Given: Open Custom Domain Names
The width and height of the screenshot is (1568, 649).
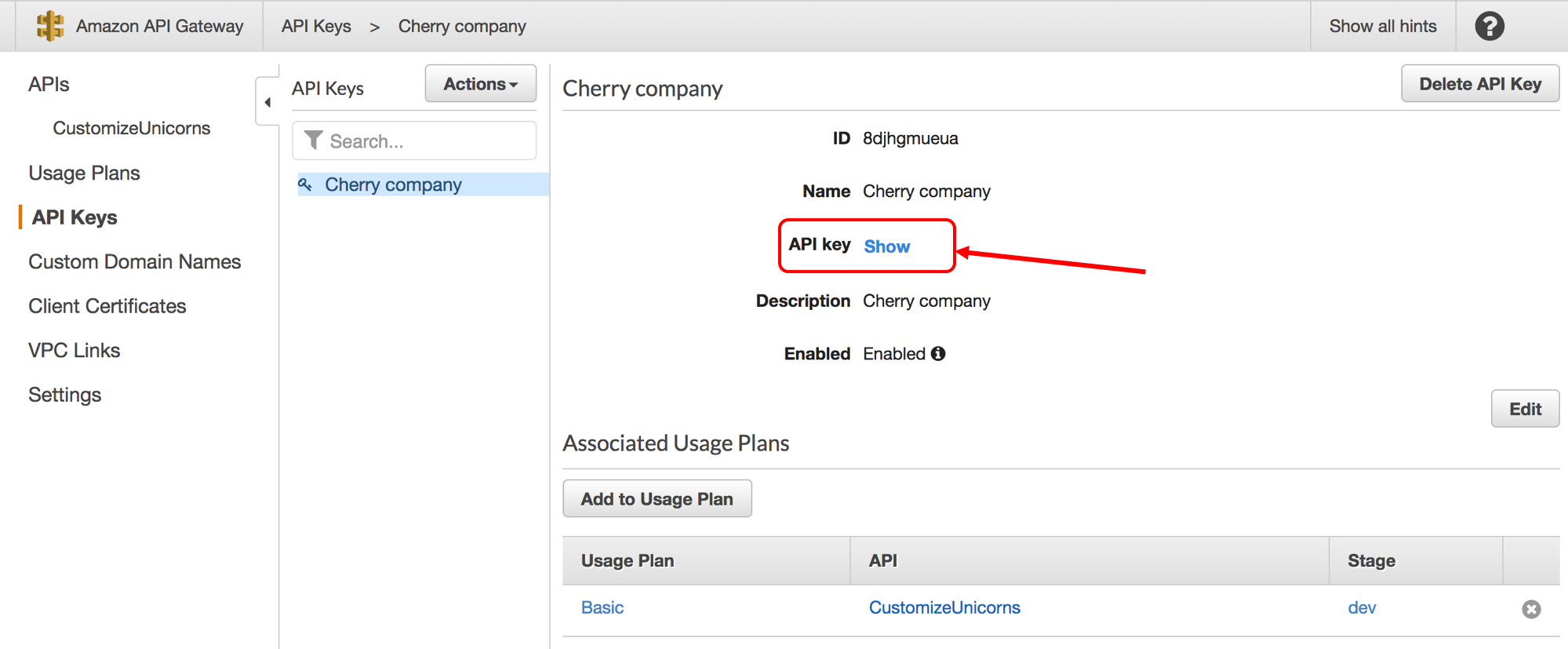Looking at the screenshot, I should point(135,261).
